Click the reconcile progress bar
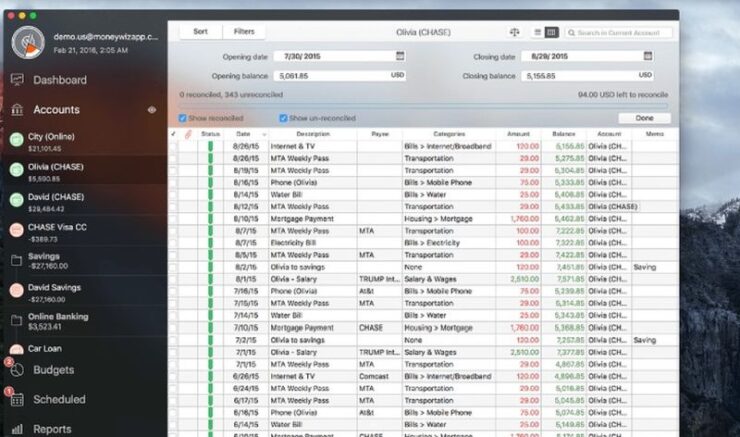This screenshot has width=740, height=437. pyautogui.click(x=423, y=106)
